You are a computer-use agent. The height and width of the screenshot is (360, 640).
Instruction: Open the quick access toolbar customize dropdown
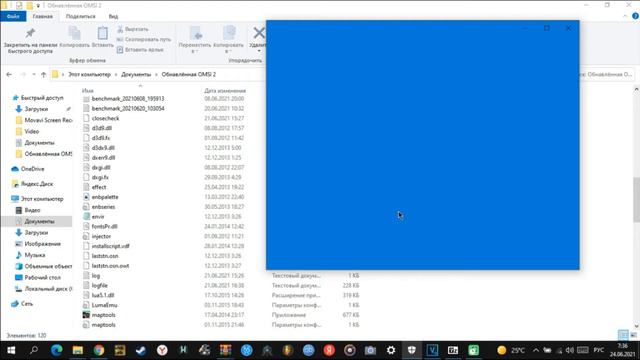coord(38,6)
